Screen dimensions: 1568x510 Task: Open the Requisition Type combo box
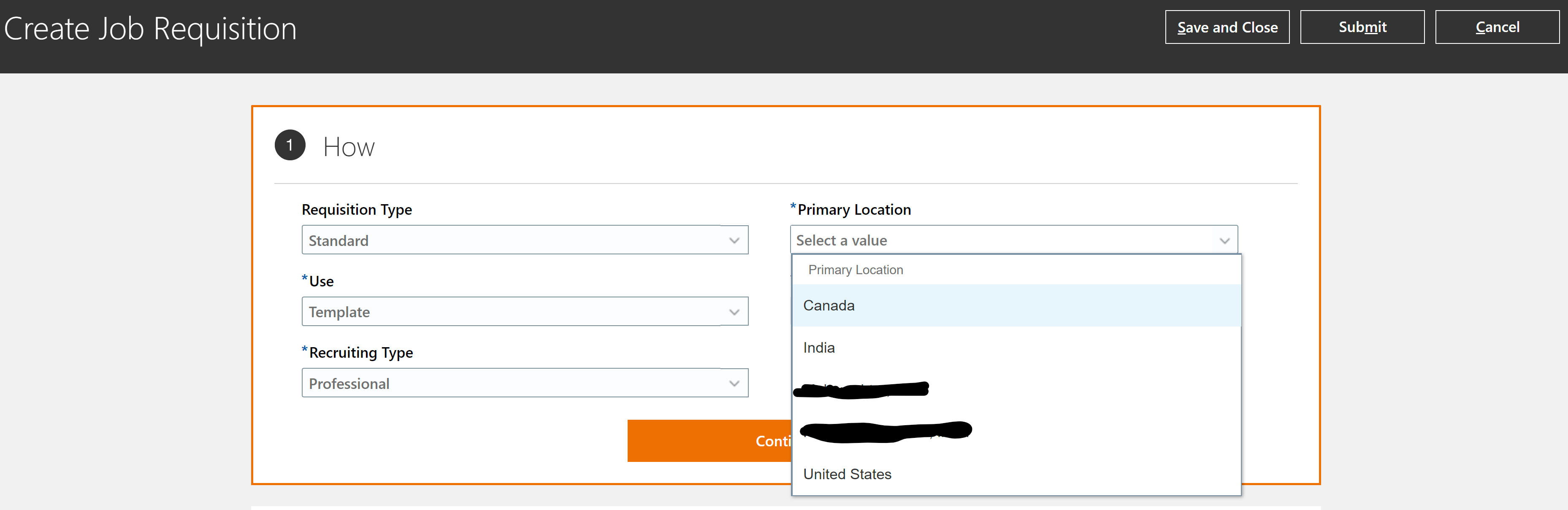coord(525,240)
